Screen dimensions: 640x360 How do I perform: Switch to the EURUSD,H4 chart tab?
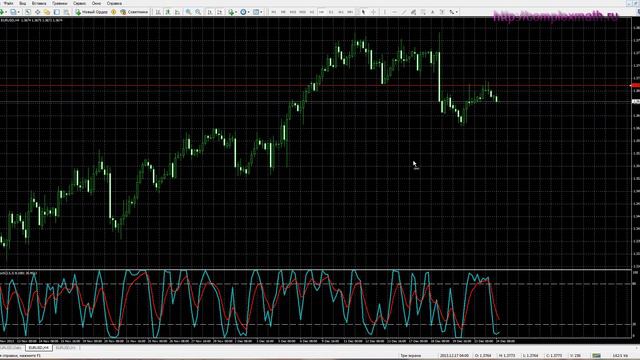pyautogui.click(x=39, y=348)
